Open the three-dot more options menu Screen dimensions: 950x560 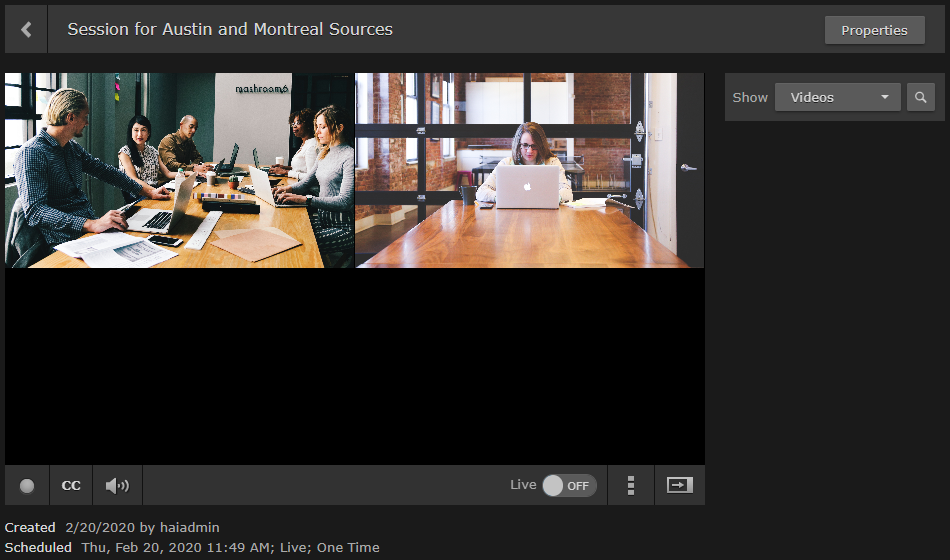pyautogui.click(x=631, y=486)
